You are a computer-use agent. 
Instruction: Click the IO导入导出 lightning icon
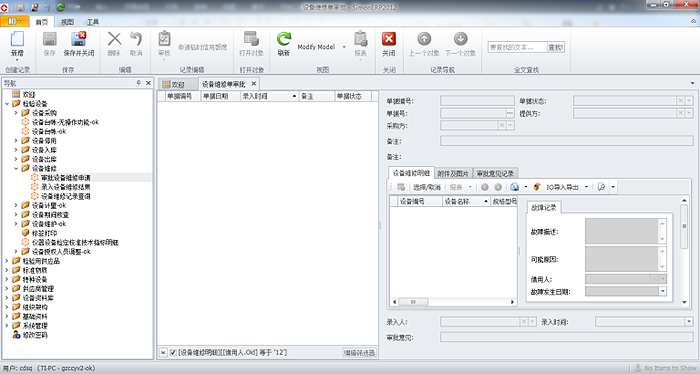537,187
